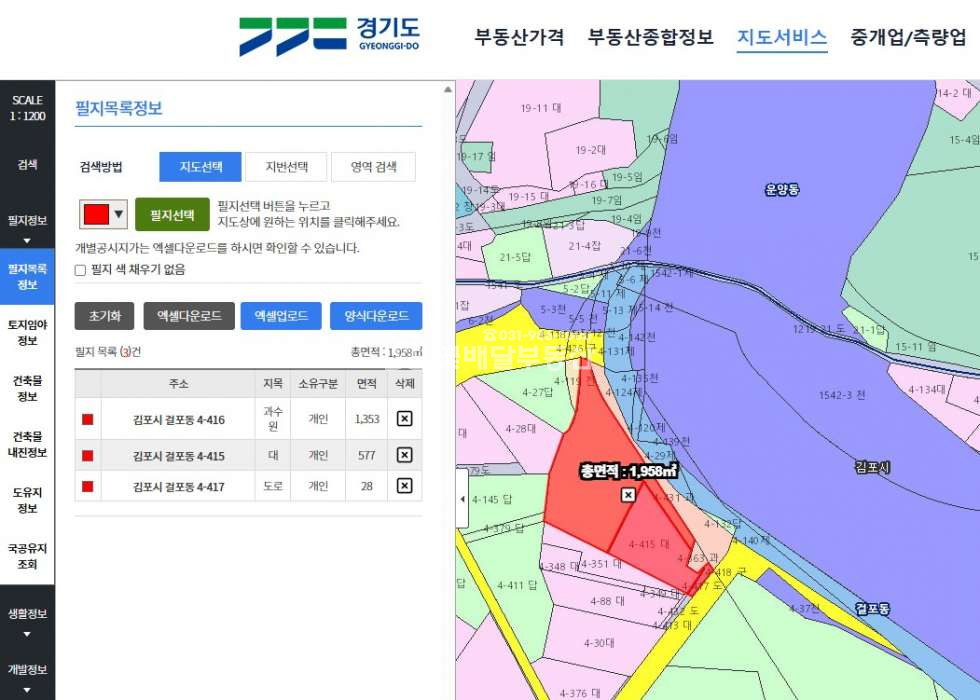Enable the 필지 색 채우기 없음 checkbox
The image size is (980, 700).
tap(81, 270)
